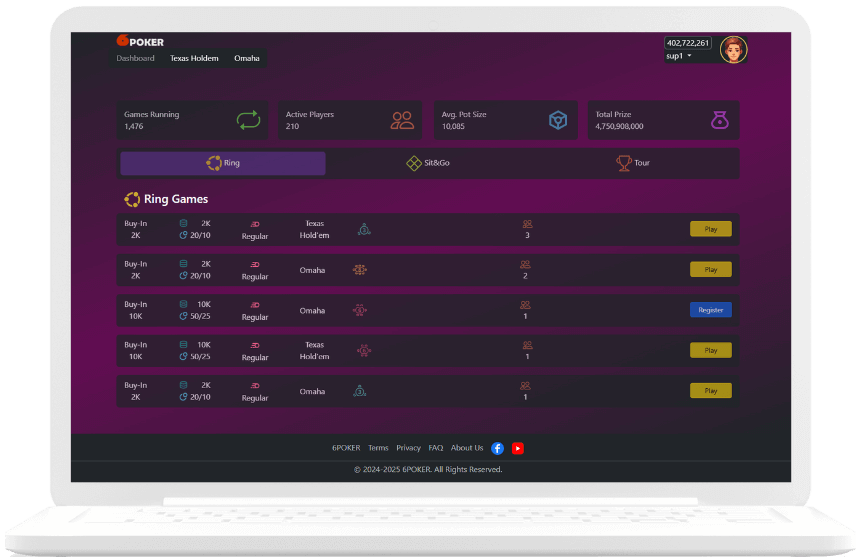The width and height of the screenshot is (858, 557).
Task: Open the Tour tab
Action: 633,163
